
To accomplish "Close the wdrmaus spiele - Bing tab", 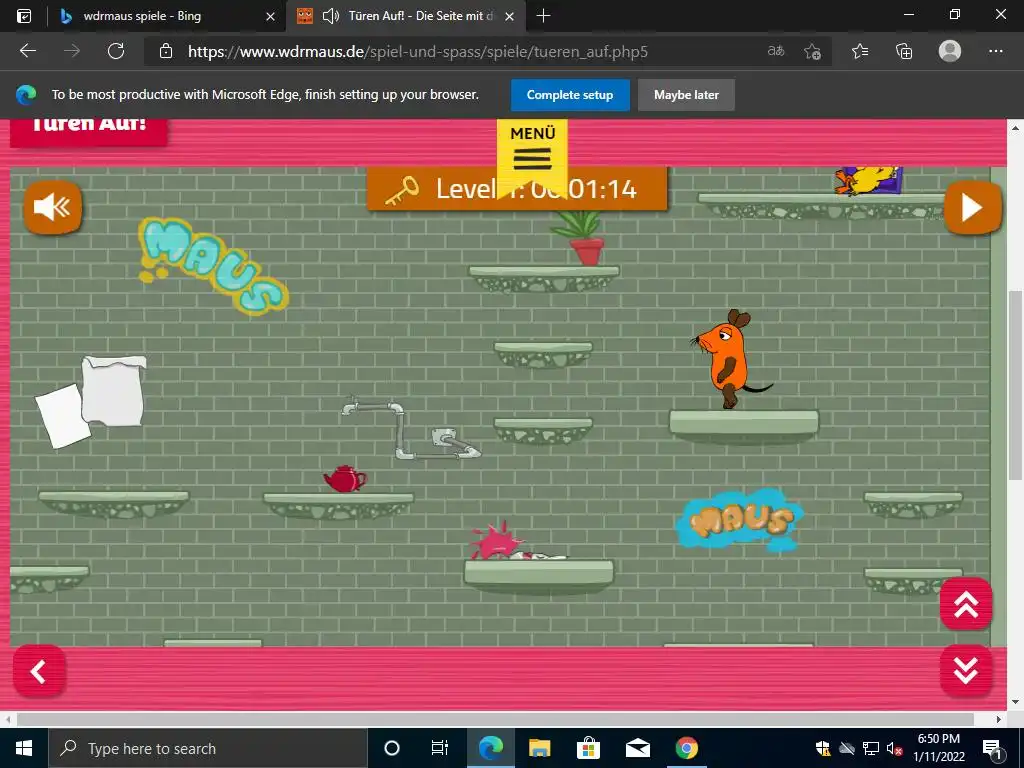I will pyautogui.click(x=270, y=16).
